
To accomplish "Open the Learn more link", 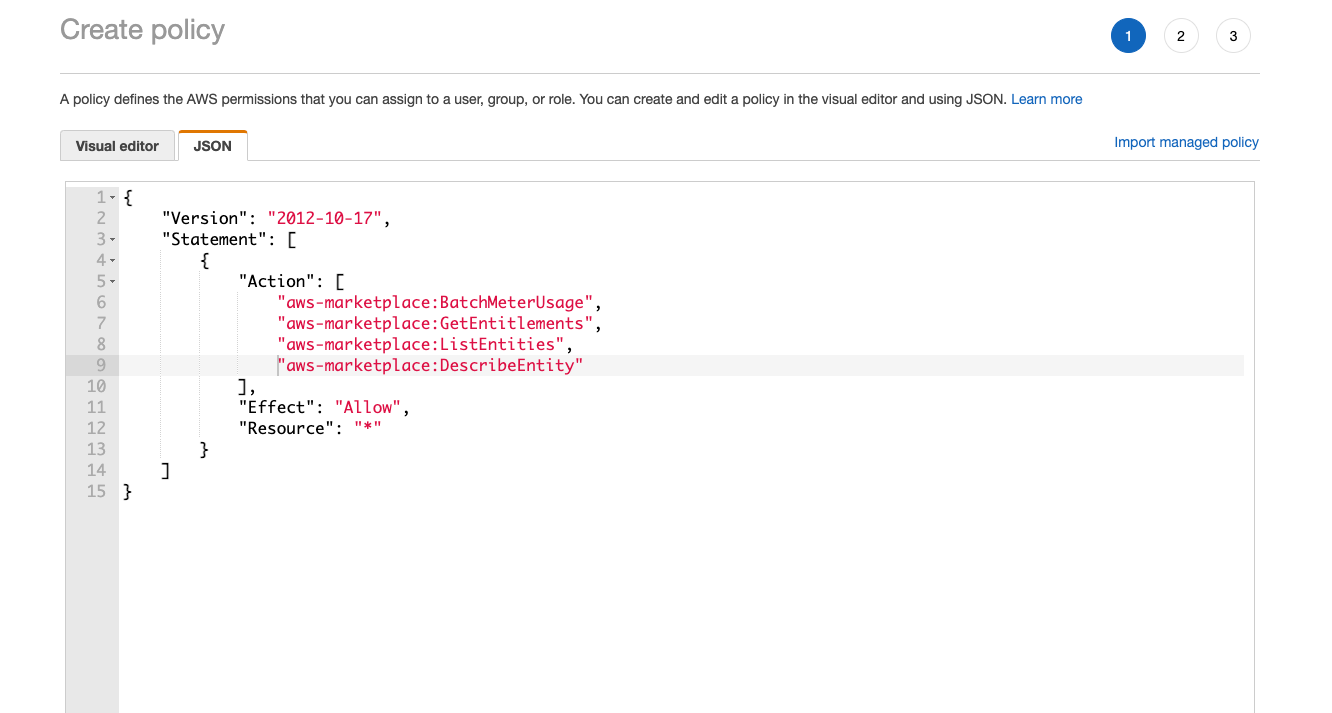I will 1046,99.
